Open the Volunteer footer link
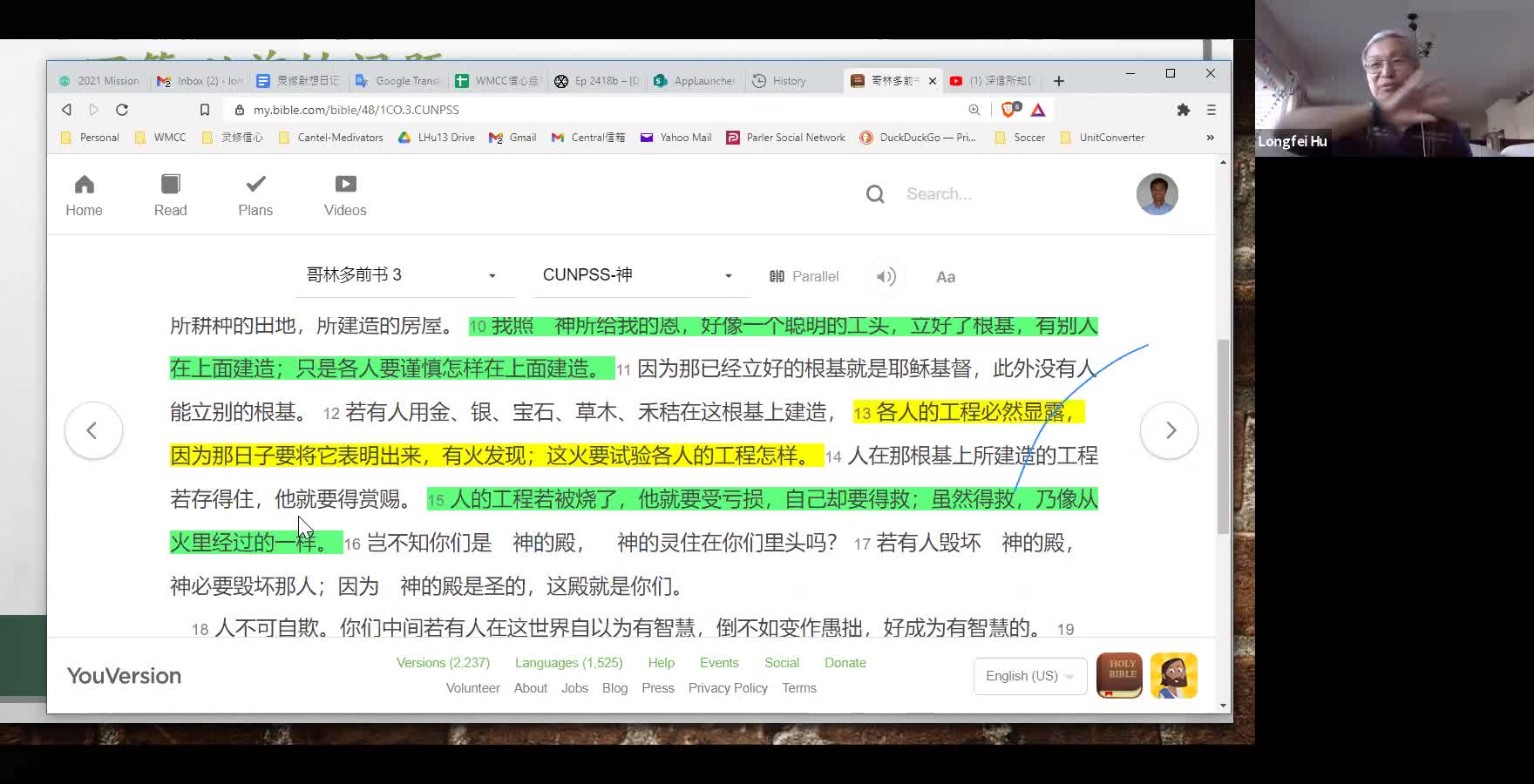 point(473,688)
